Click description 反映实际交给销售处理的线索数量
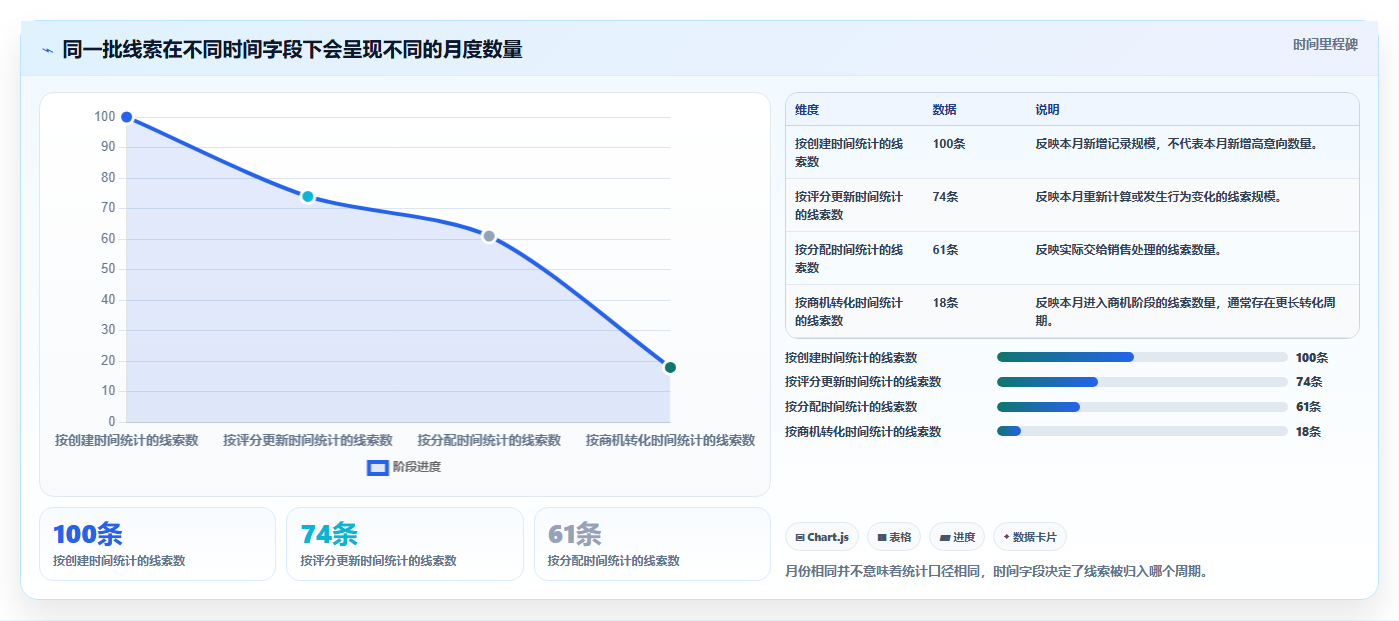Viewport: 1399px width, 621px height. coord(1128,250)
